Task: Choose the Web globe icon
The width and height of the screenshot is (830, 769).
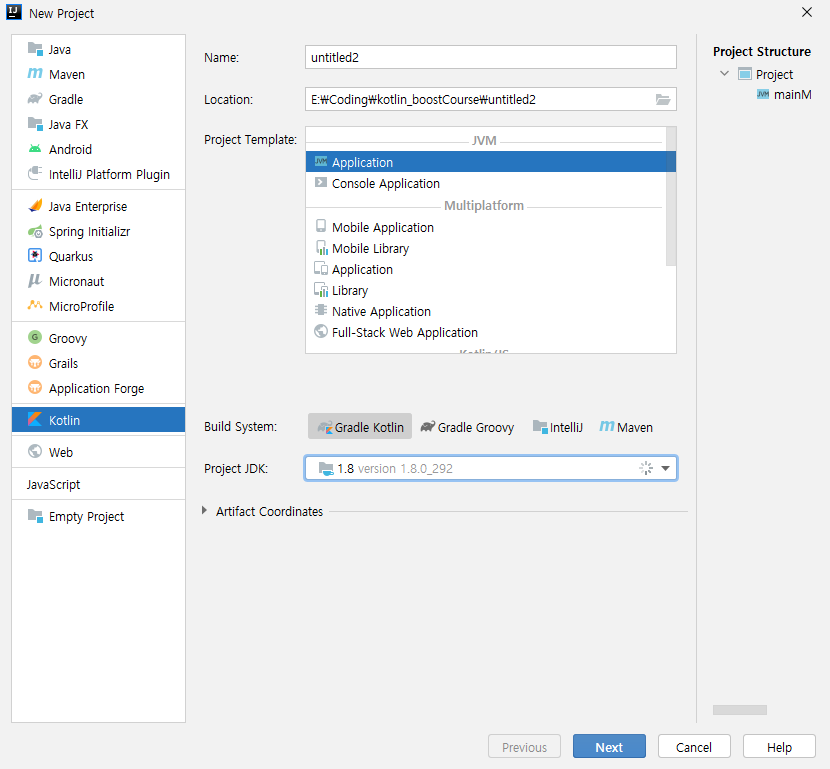Action: coord(35,451)
